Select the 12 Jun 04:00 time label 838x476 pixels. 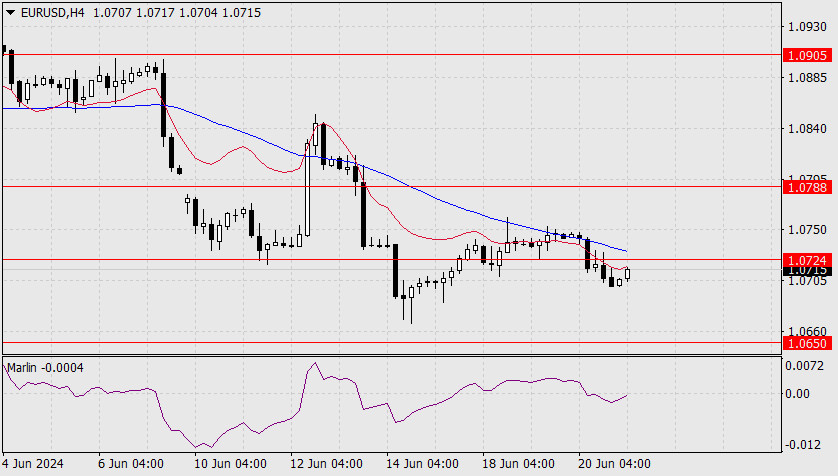pyautogui.click(x=327, y=463)
